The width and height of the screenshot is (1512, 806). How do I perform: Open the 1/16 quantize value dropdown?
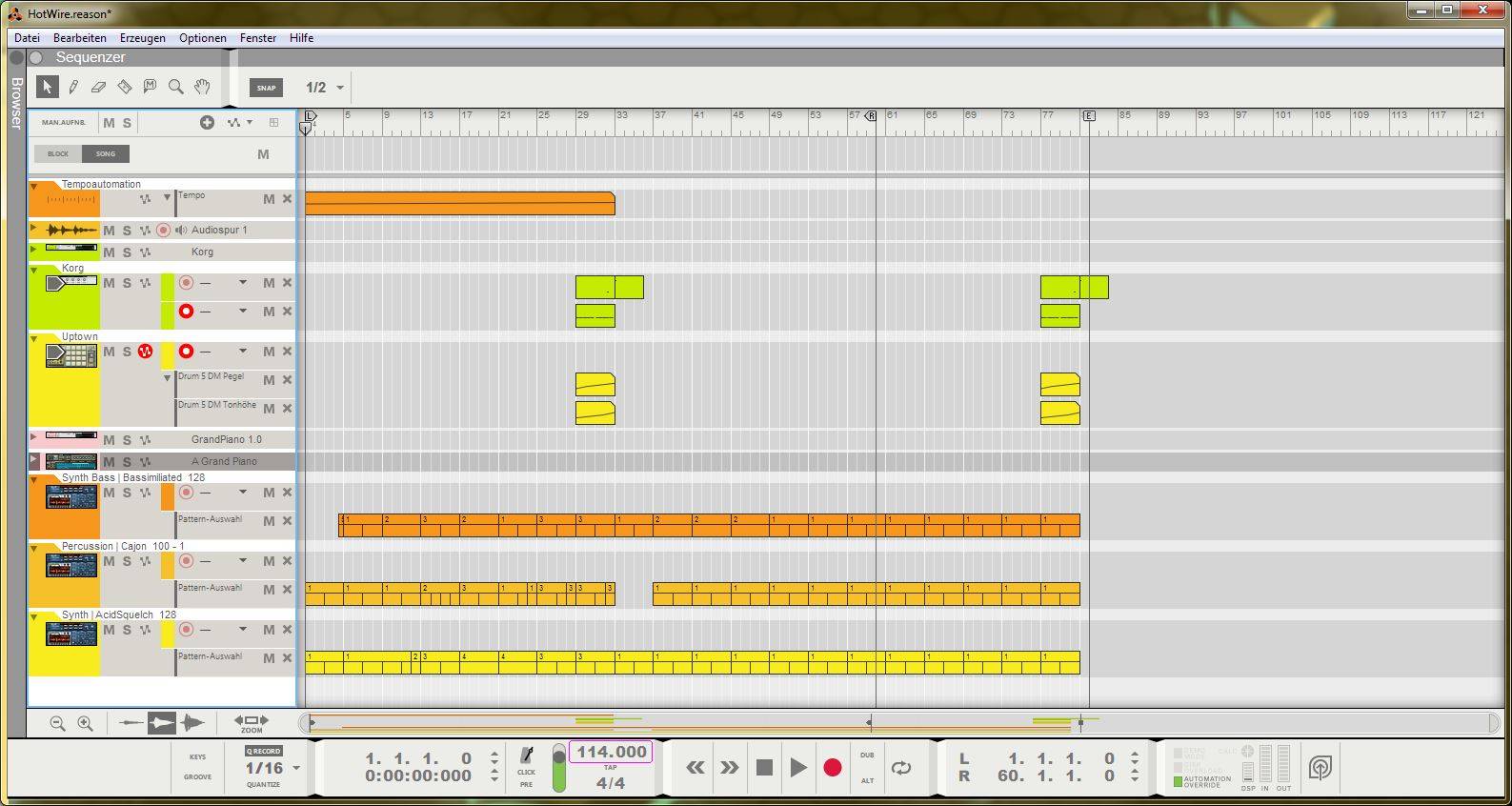click(296, 768)
